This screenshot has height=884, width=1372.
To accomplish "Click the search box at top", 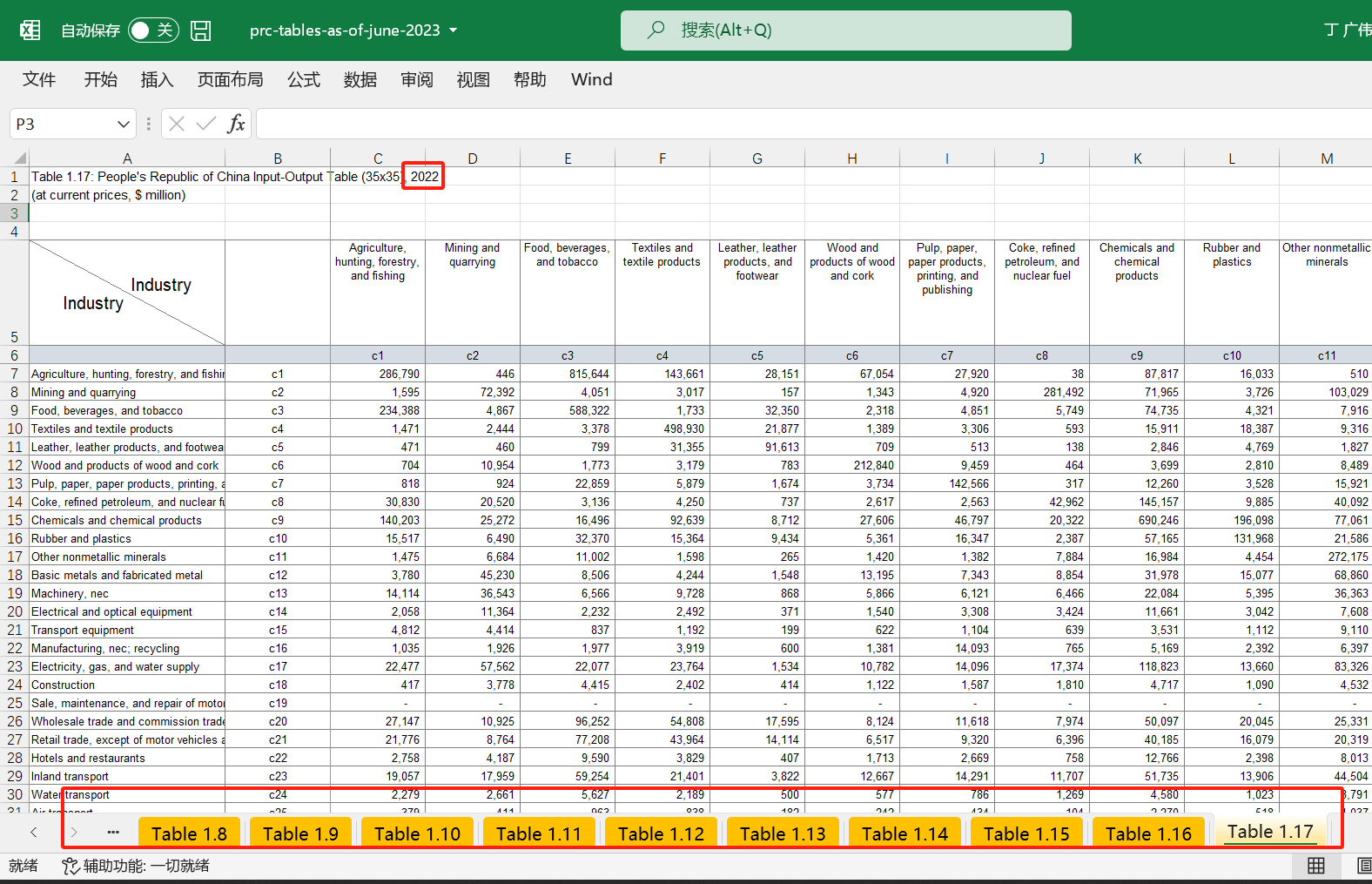I will [x=845, y=30].
